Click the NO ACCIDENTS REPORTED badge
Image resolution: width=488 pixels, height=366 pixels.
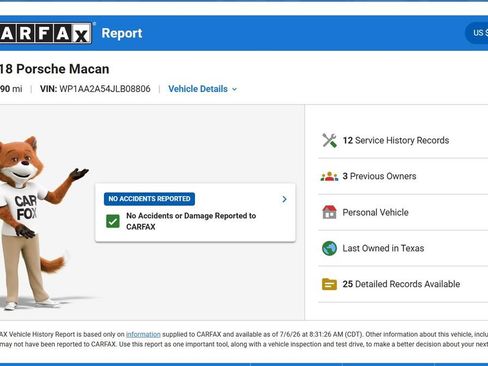point(149,199)
